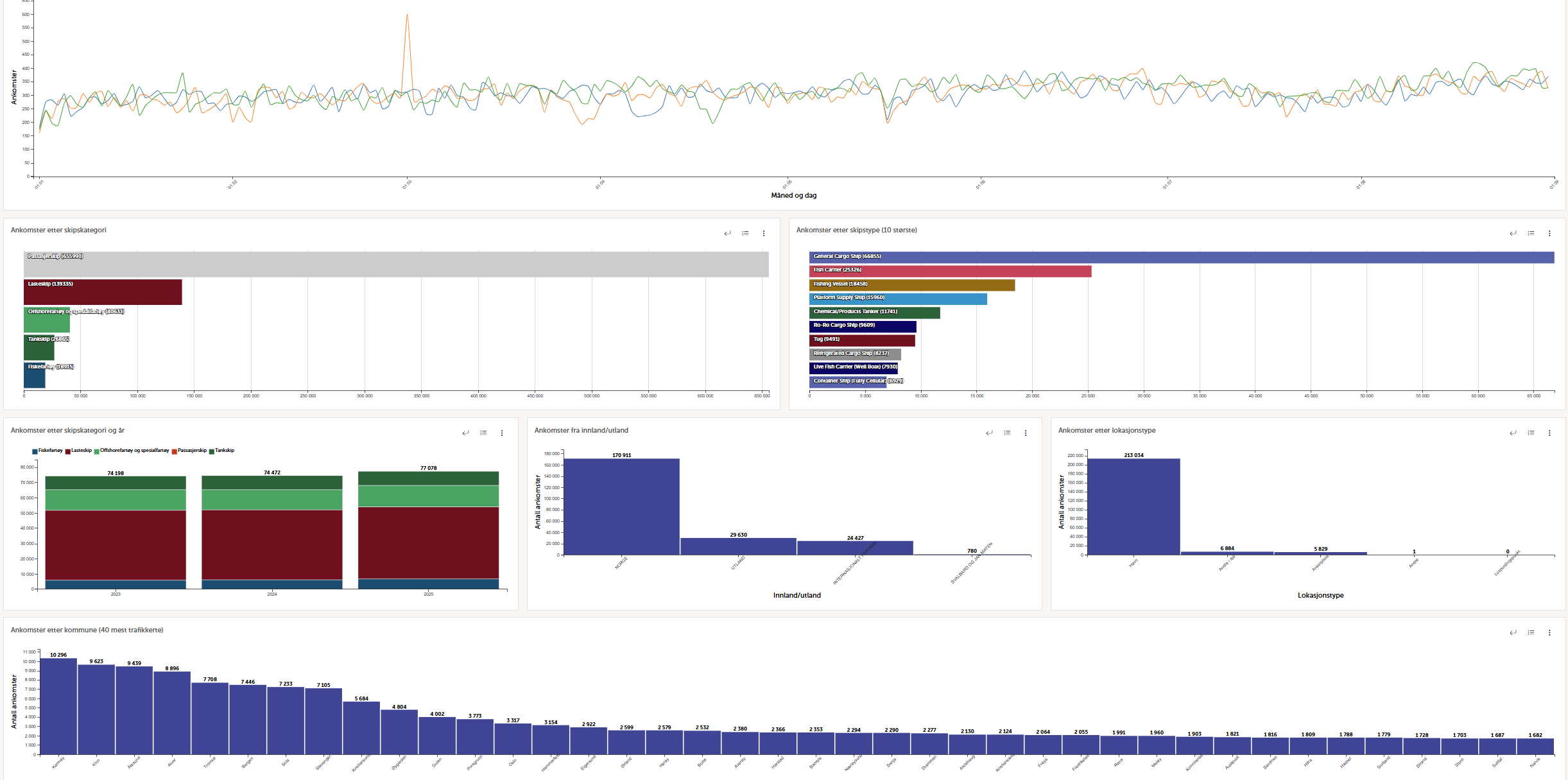This screenshot has width=1568, height=780.
Task: Open three-dot menu on skipstype chart
Action: [1549, 233]
